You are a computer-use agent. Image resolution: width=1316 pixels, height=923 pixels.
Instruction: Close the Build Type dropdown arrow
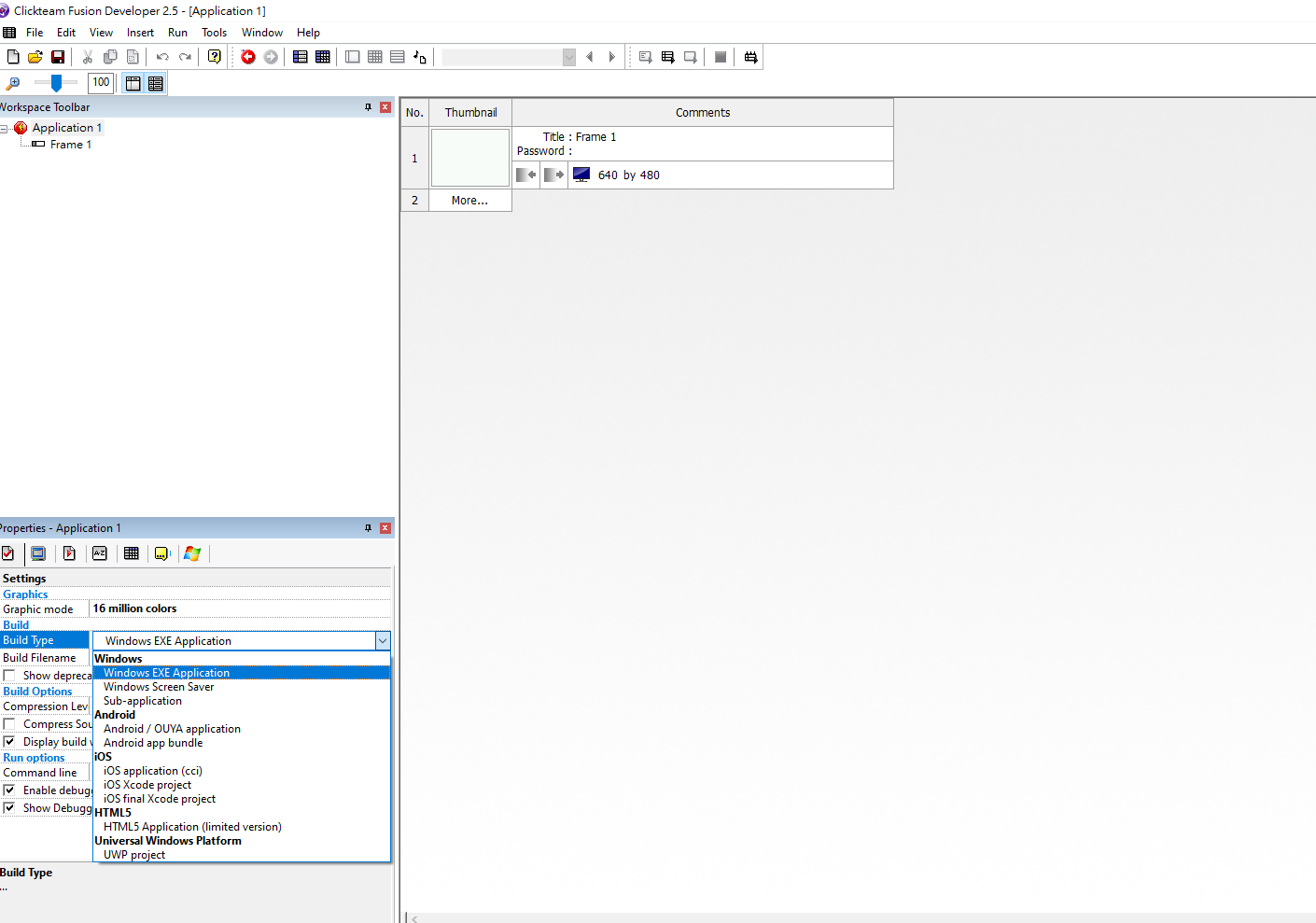click(x=383, y=641)
